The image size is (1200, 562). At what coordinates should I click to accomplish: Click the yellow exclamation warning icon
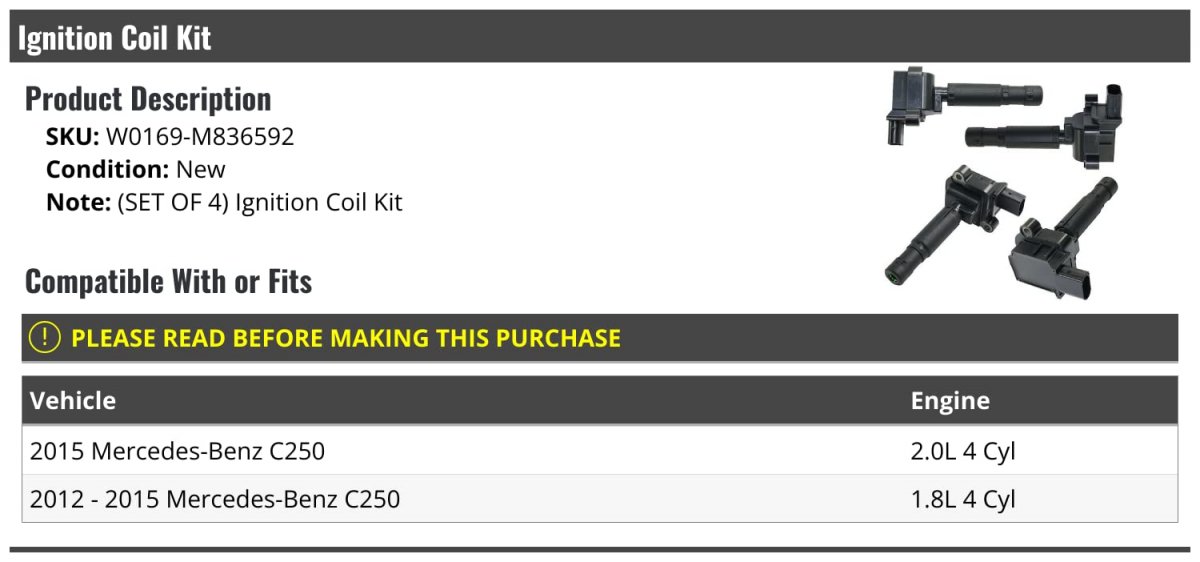(x=46, y=338)
